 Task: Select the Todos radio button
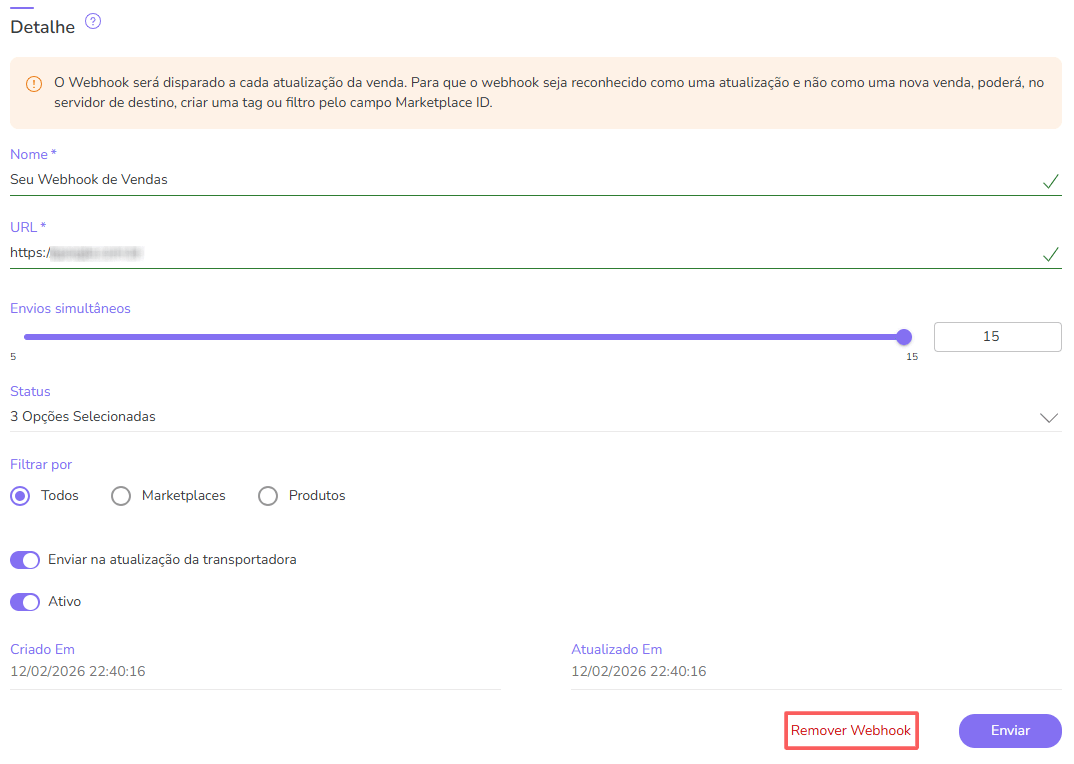[x=20, y=496]
